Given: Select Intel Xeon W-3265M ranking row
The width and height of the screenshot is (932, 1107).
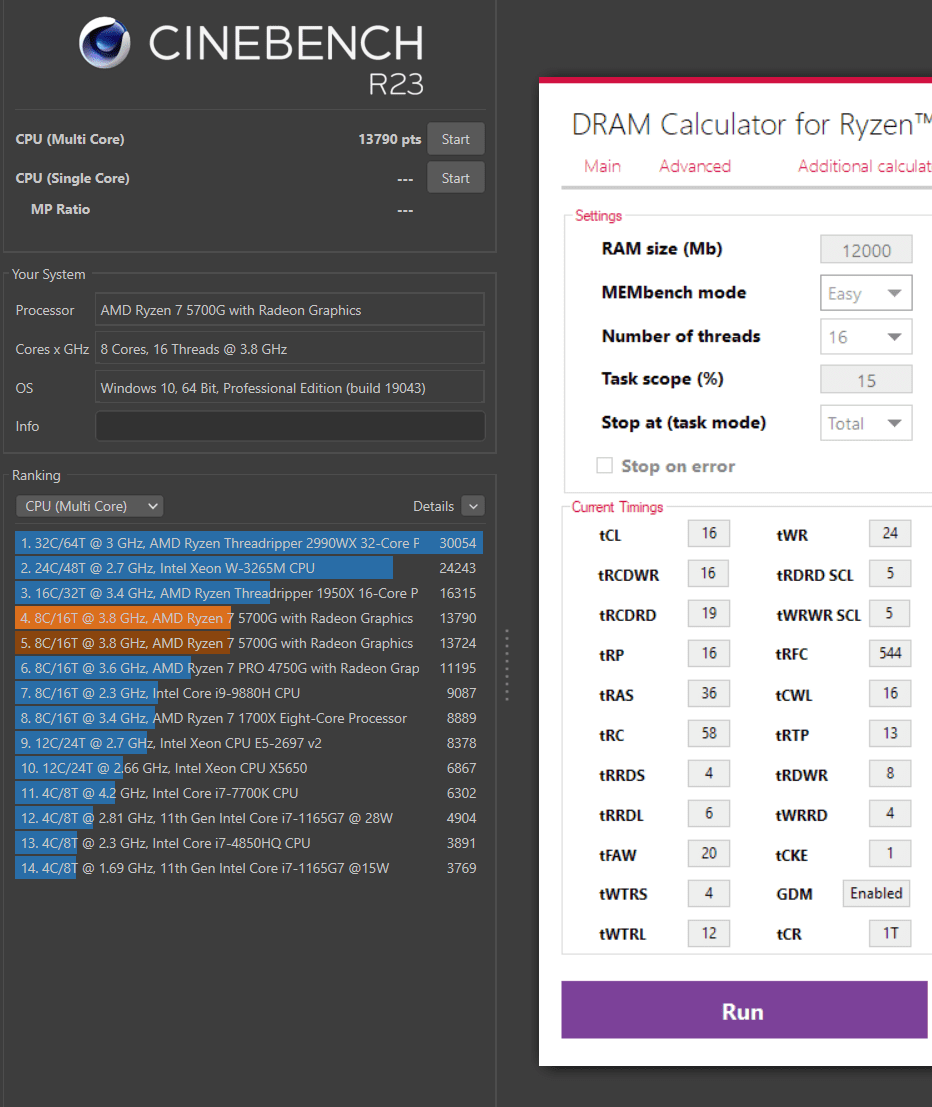Looking at the screenshot, I should 249,568.
